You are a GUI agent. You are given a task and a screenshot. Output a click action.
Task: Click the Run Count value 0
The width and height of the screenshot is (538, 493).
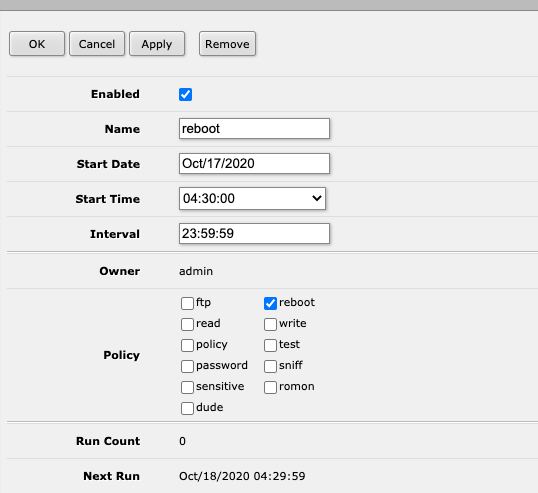[x=182, y=441]
